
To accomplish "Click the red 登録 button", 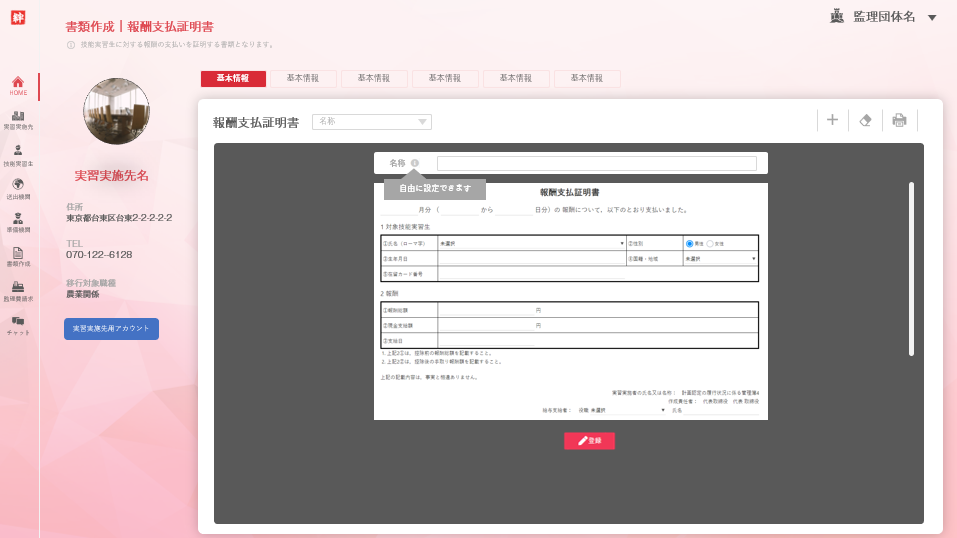I will click(x=589, y=440).
